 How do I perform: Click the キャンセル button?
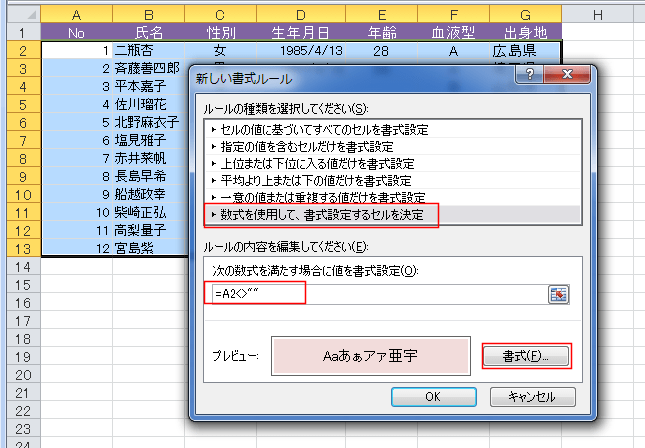pos(532,397)
